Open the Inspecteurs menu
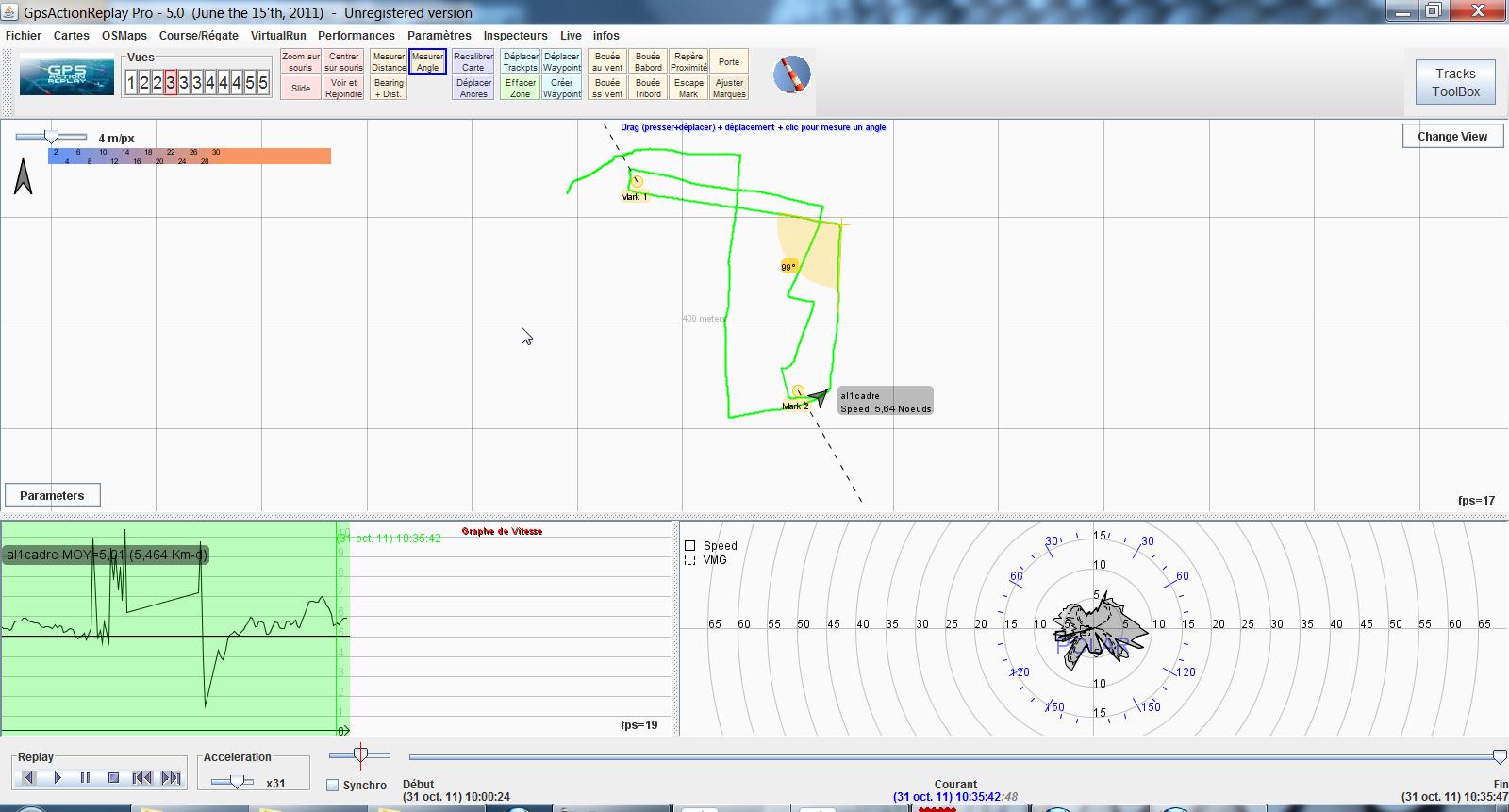This screenshot has width=1509, height=812. coord(516,36)
